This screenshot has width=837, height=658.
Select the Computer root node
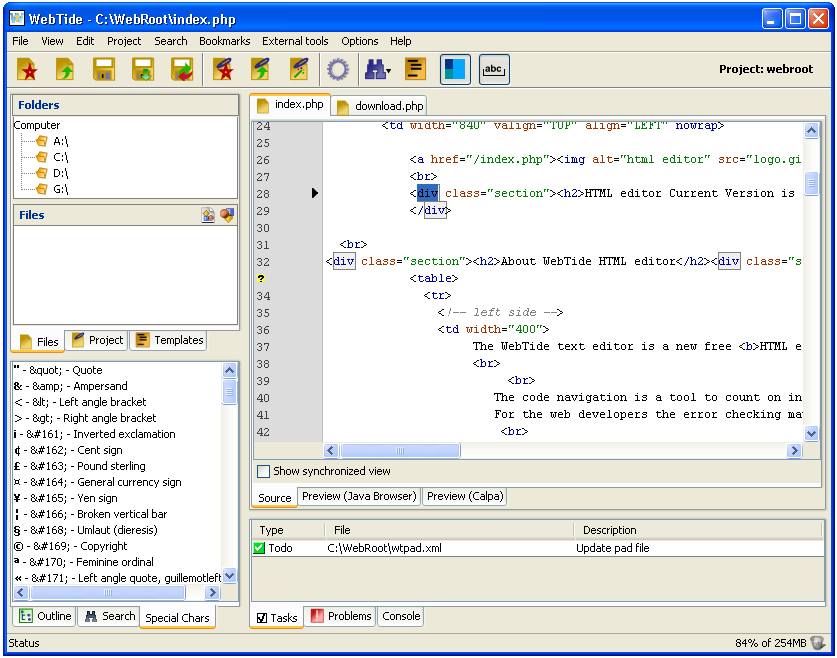37,125
